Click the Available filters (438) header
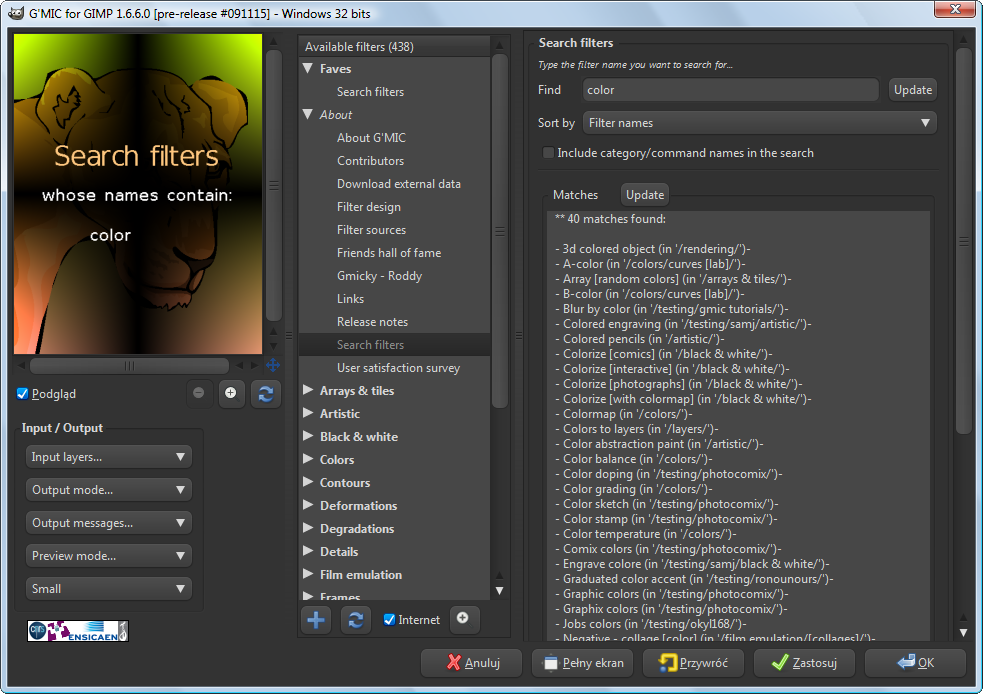 pos(395,46)
